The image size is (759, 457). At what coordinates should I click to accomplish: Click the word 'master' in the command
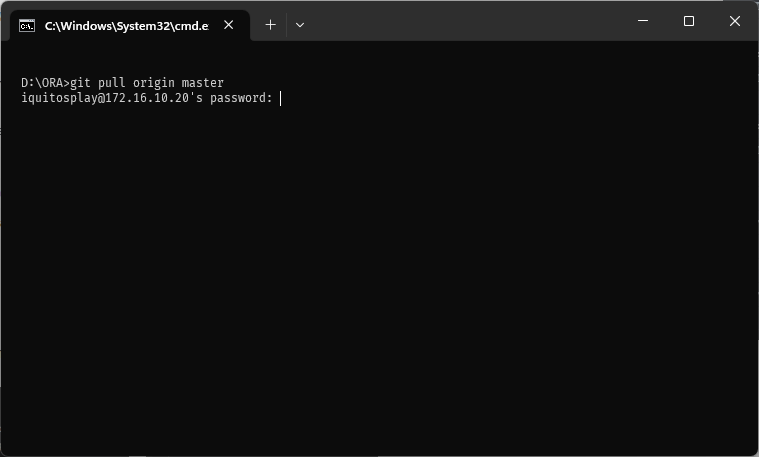pos(202,83)
